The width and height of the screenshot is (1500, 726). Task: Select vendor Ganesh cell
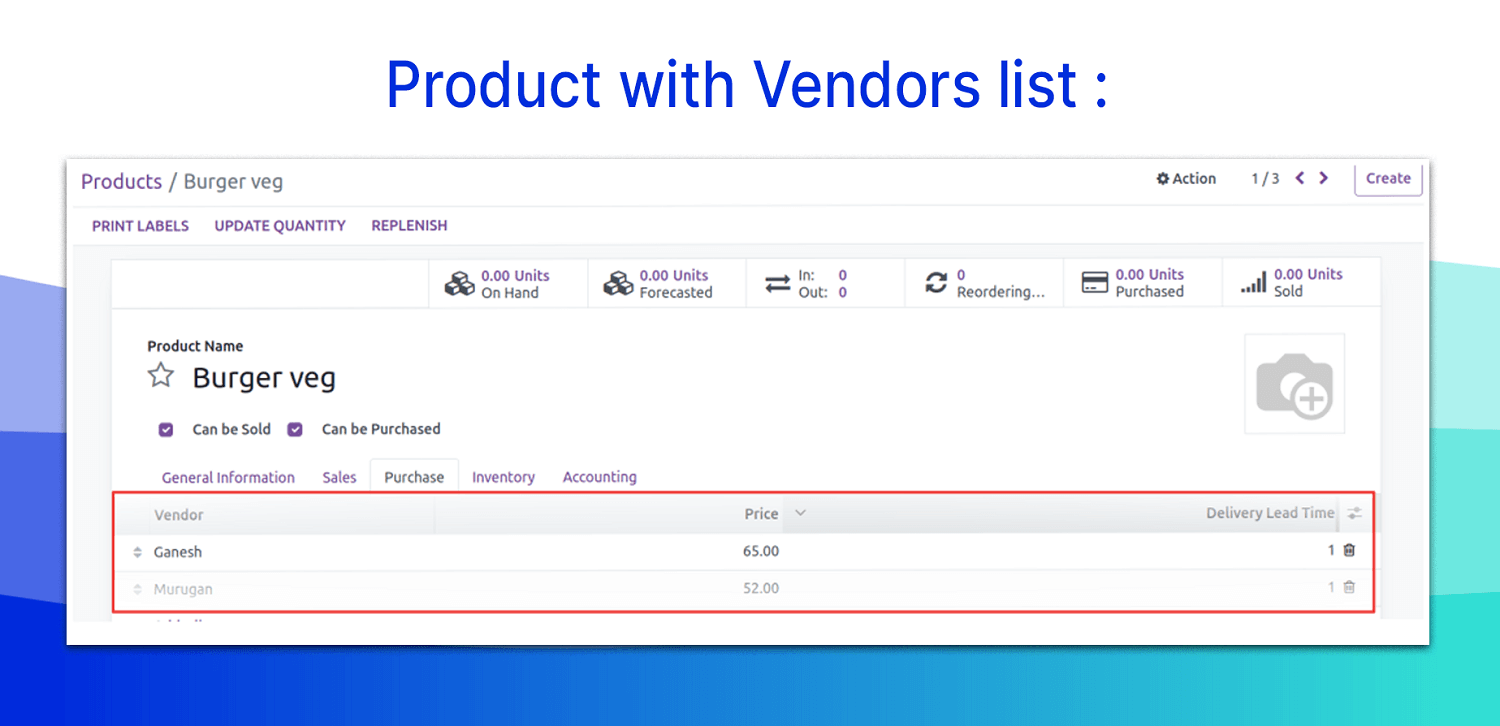(178, 552)
